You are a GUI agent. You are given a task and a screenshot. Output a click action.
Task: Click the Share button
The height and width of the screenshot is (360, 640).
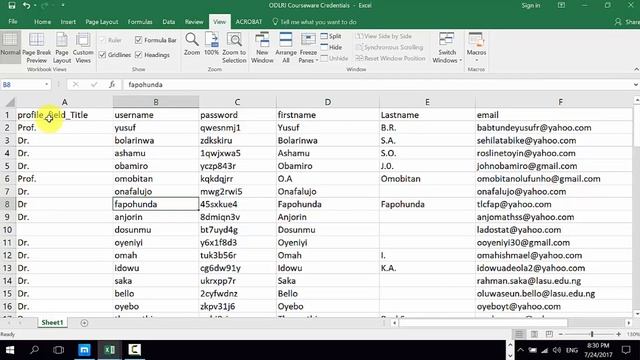[x=627, y=22]
